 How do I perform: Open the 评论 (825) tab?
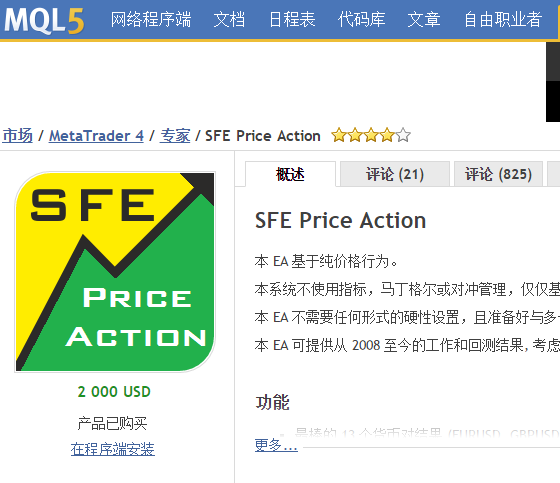[x=498, y=174]
